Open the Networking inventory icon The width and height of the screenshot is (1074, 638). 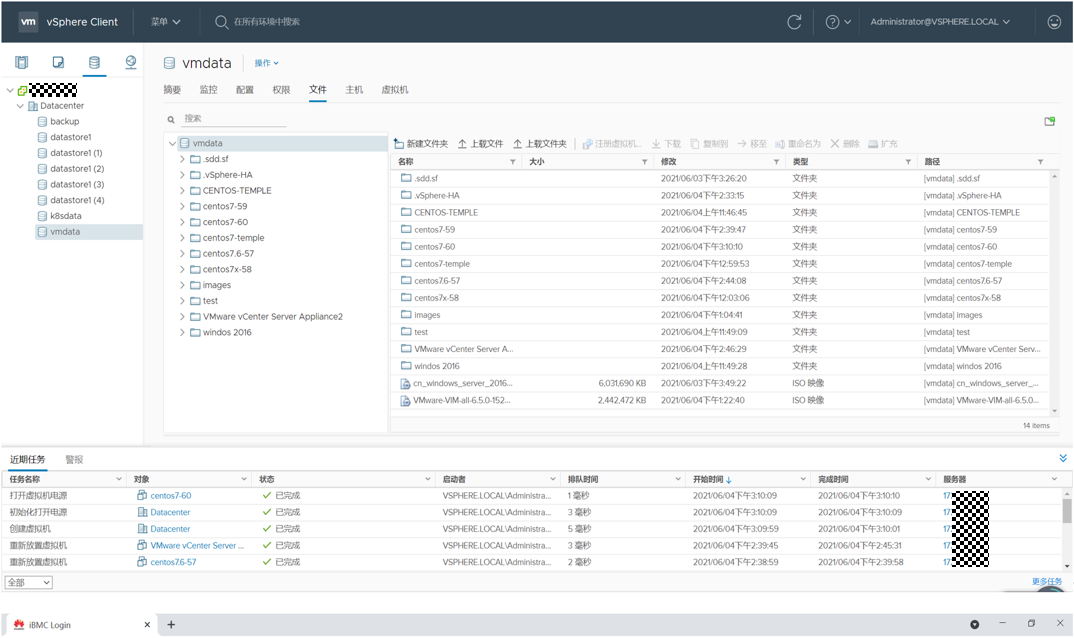pos(131,62)
